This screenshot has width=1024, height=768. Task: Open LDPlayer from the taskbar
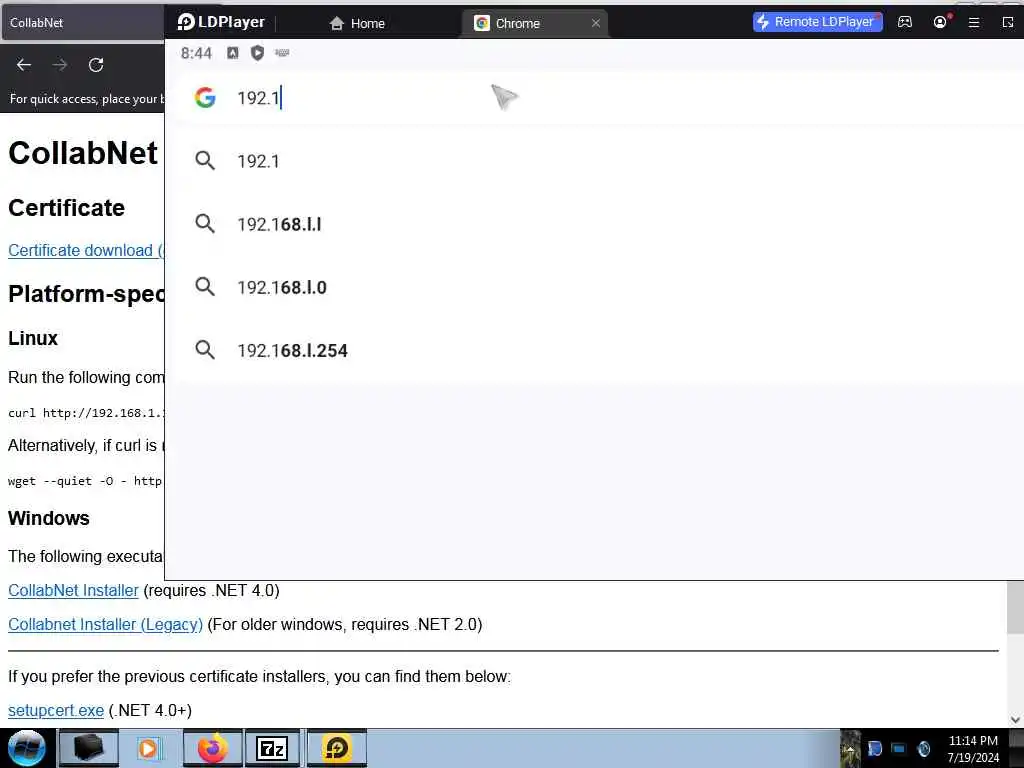click(x=337, y=748)
